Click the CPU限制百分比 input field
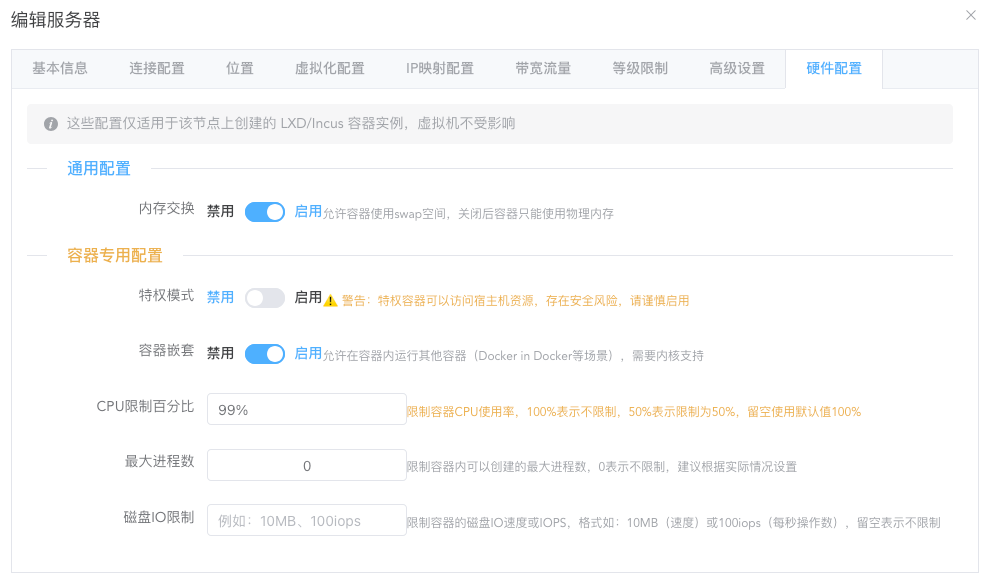984x582 pixels. (x=306, y=410)
